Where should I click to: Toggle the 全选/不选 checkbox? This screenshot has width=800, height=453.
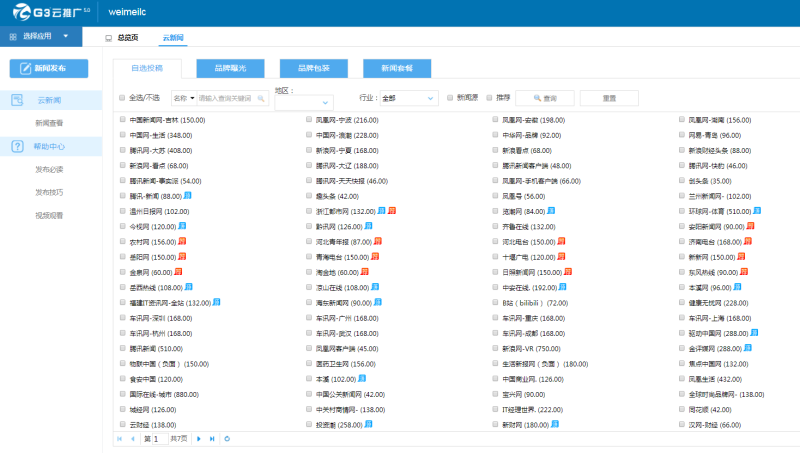click(122, 98)
